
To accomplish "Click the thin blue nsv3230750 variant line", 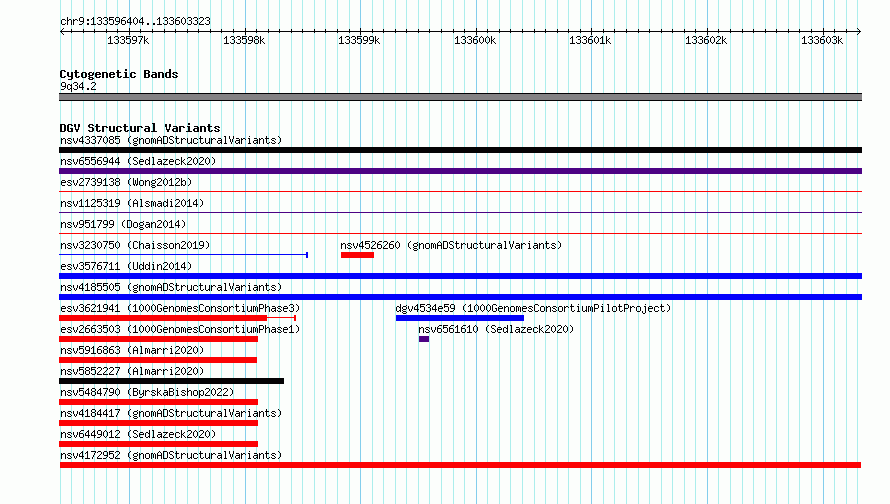I will [x=183, y=255].
